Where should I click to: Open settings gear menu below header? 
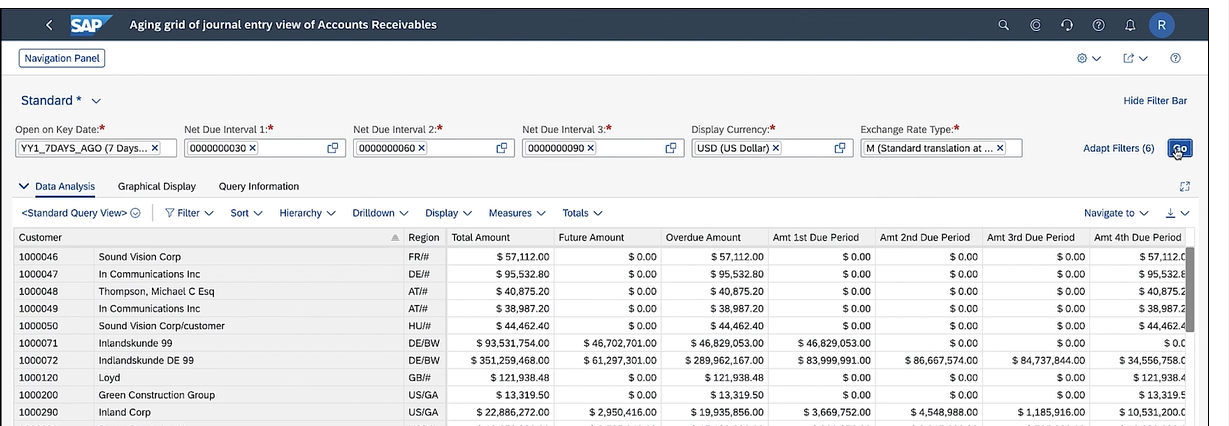[1089, 59]
